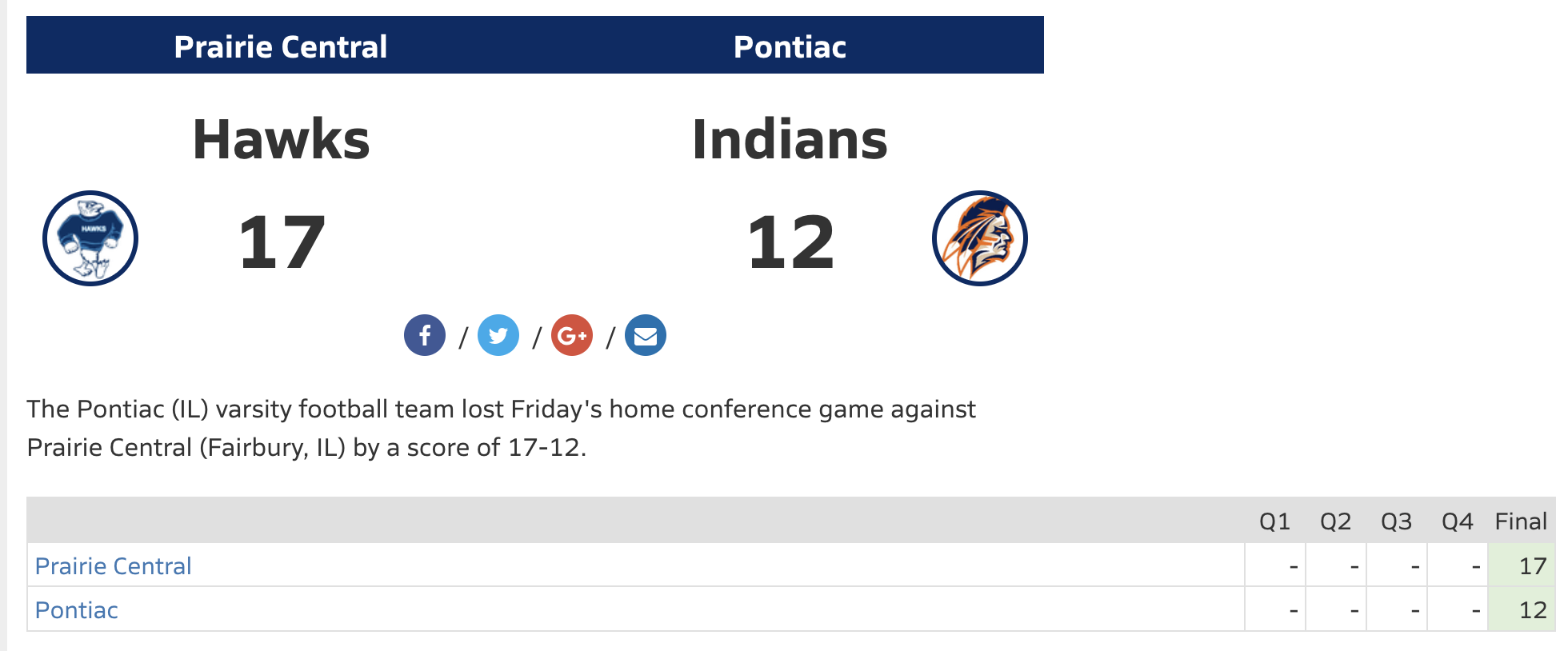Viewport: 1568px width, 651px height.
Task: Click Prairie Central's final score cell
Action: coord(1522,565)
